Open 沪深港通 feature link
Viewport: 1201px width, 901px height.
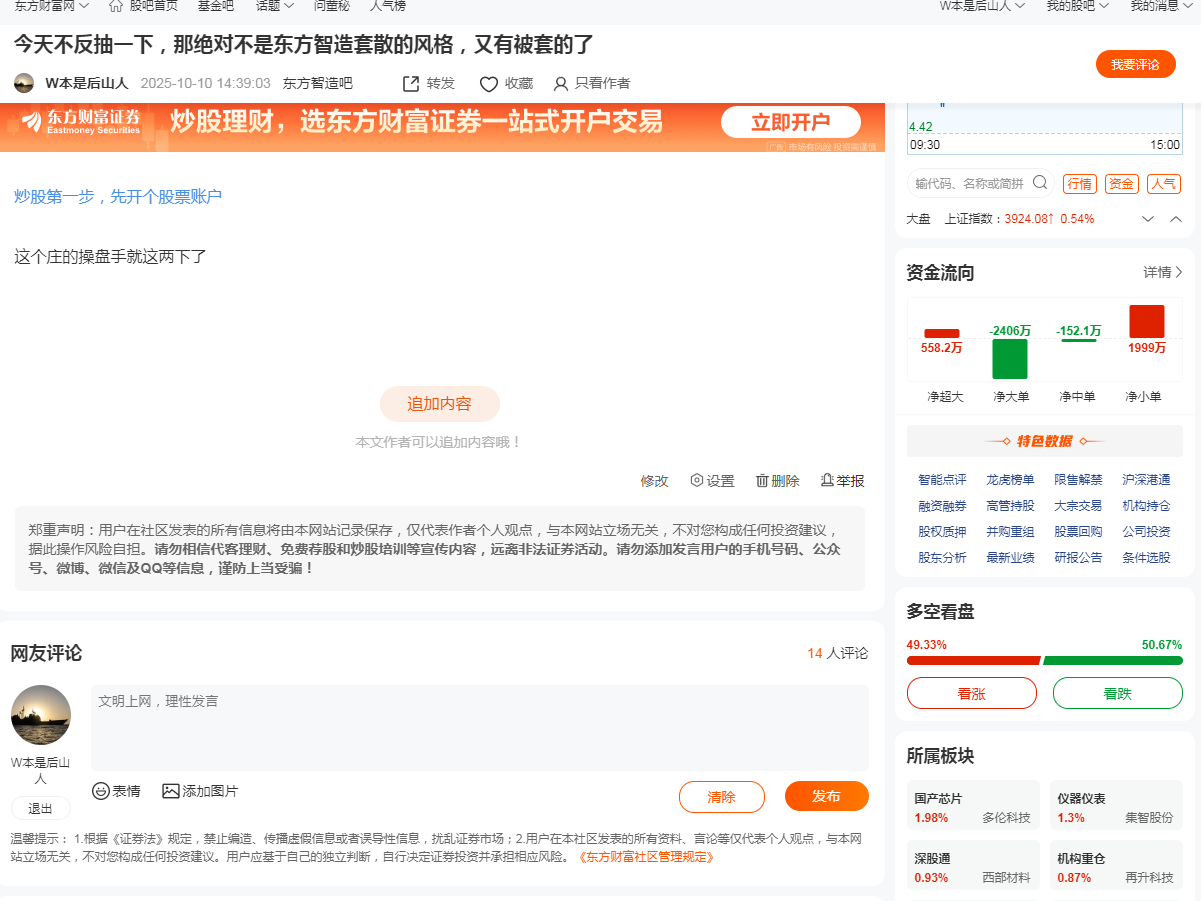(1146, 480)
